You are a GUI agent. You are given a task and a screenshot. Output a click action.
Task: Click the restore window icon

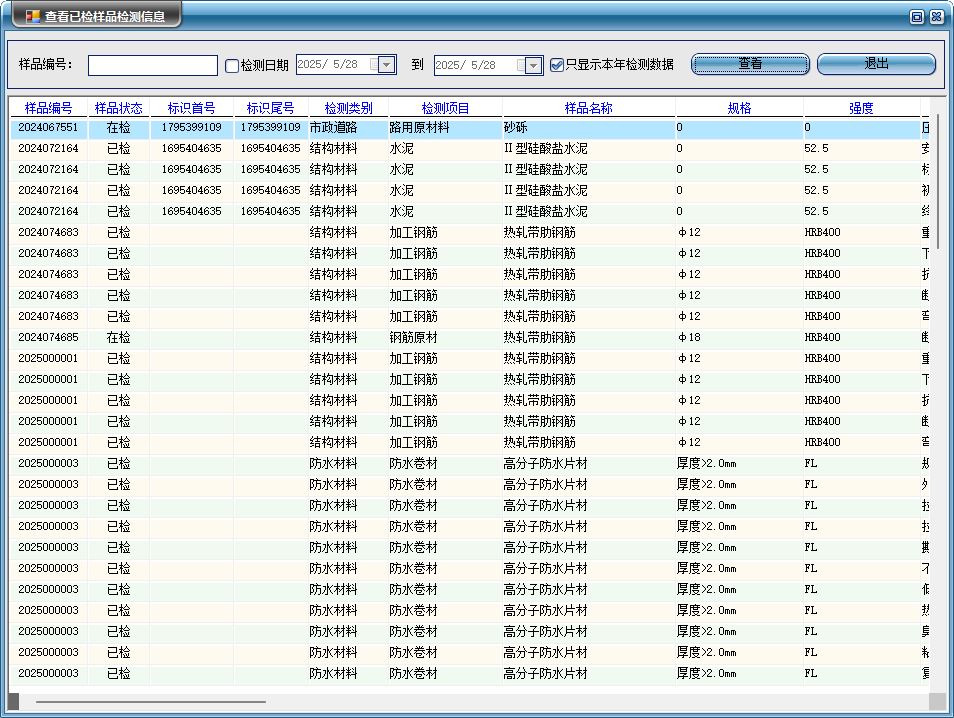916,16
